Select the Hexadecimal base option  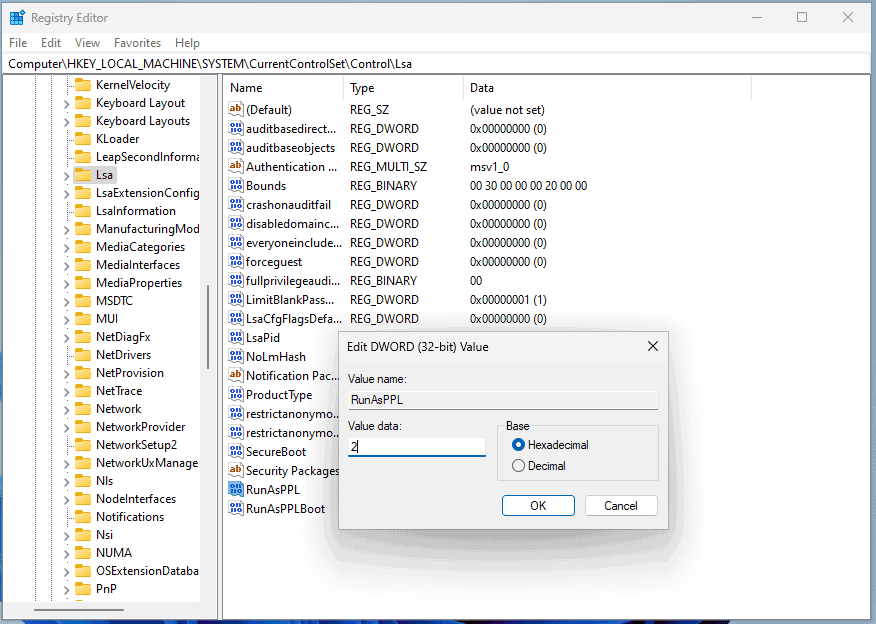[x=518, y=445]
